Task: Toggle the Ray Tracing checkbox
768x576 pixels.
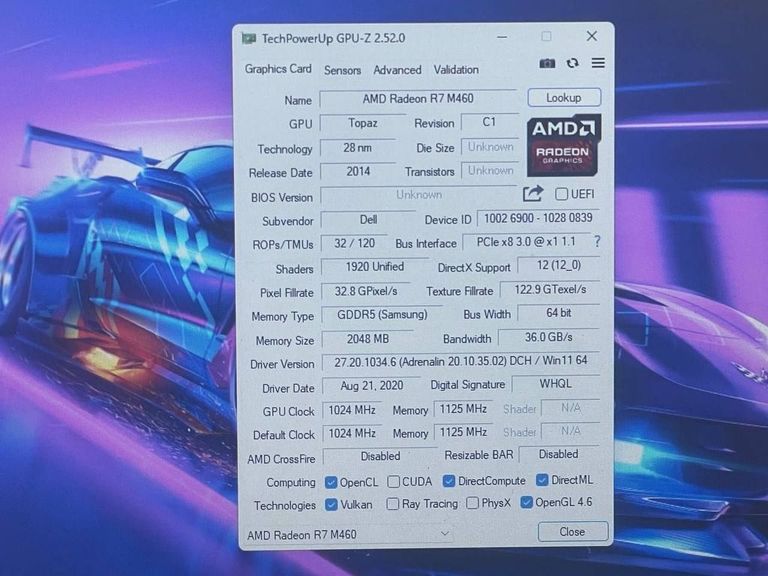Action: click(392, 504)
